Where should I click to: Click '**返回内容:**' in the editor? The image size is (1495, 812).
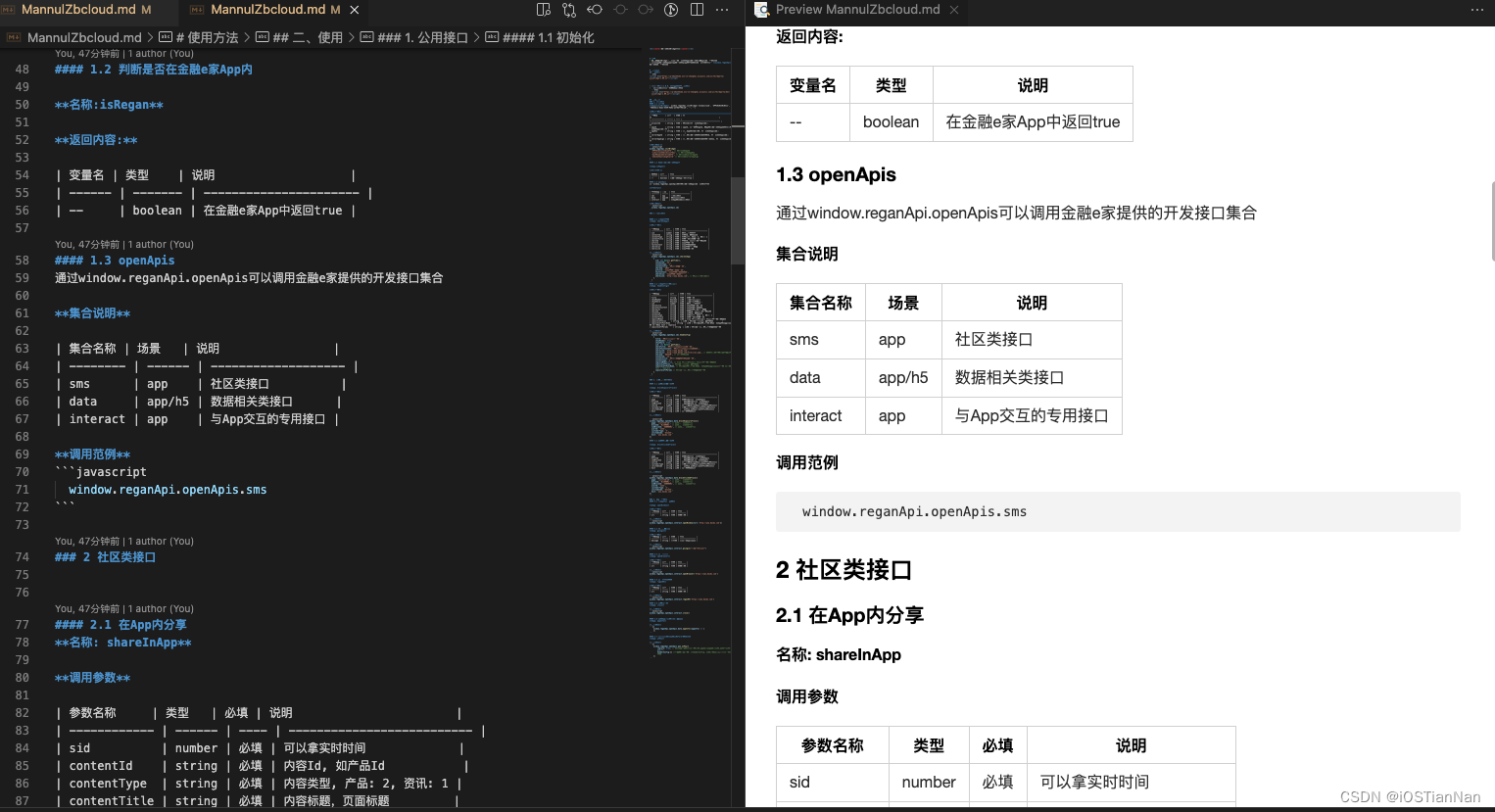96,140
